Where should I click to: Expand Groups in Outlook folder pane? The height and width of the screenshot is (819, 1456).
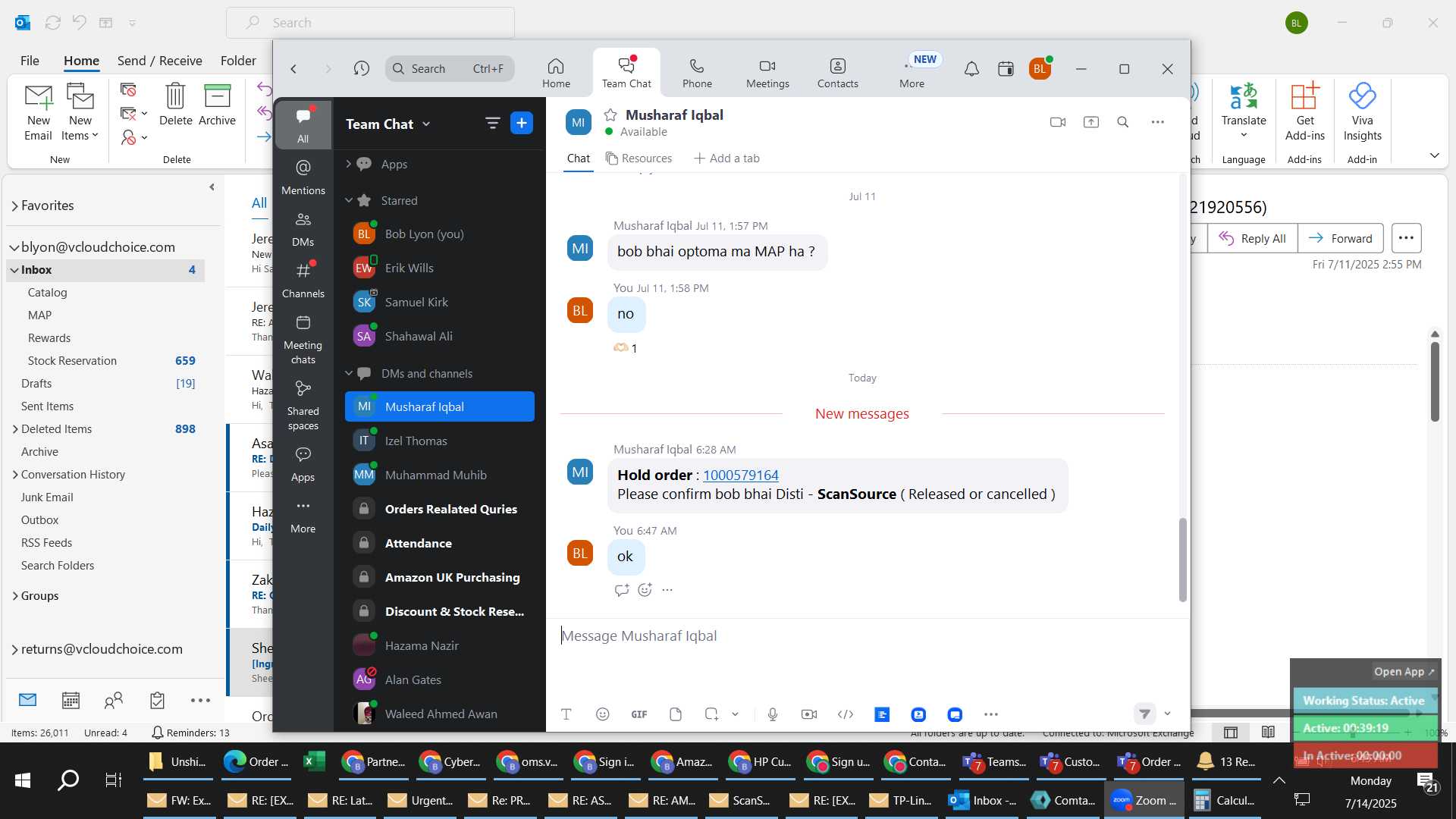pos(14,596)
